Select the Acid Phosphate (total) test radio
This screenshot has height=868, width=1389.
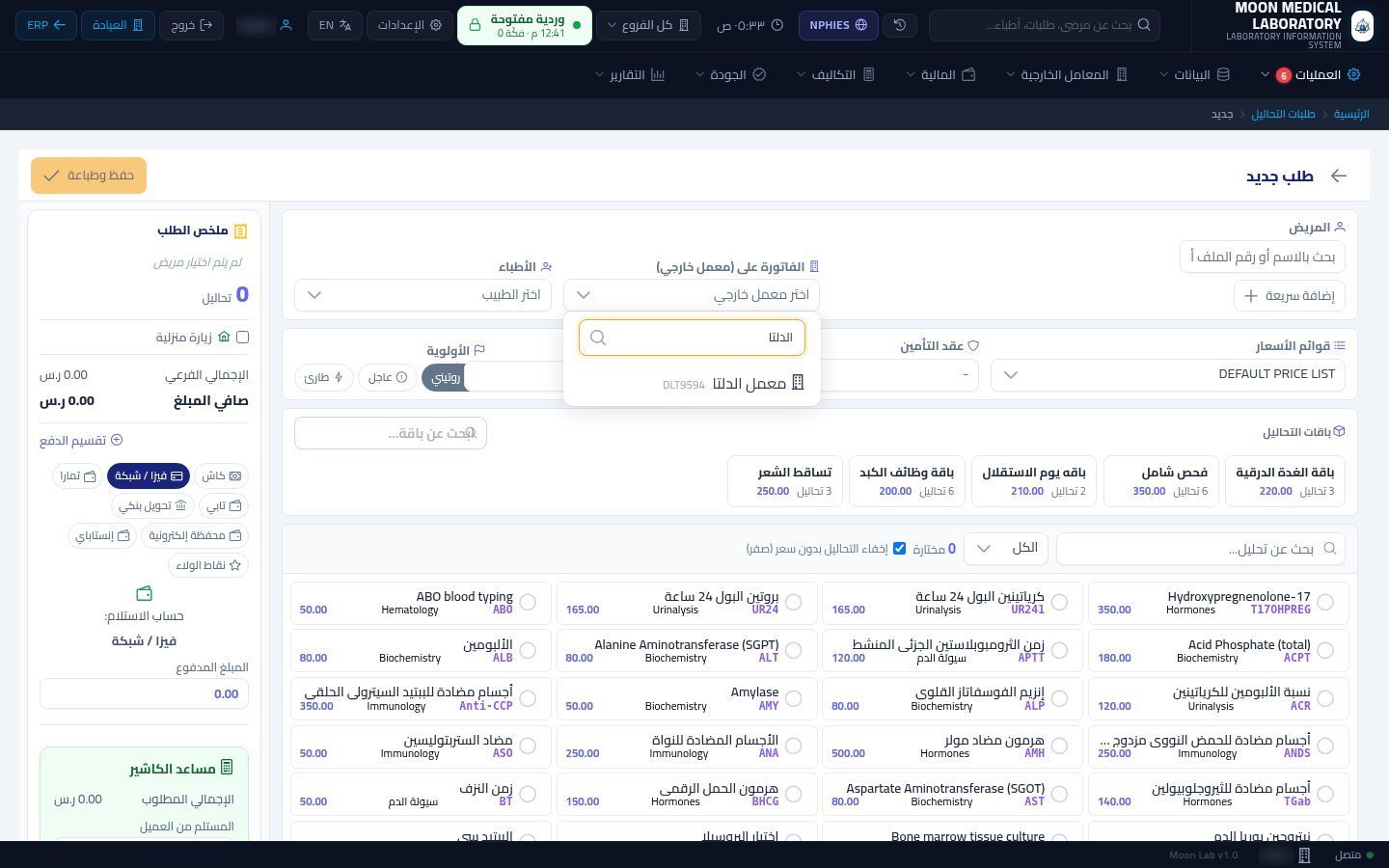click(x=1325, y=650)
